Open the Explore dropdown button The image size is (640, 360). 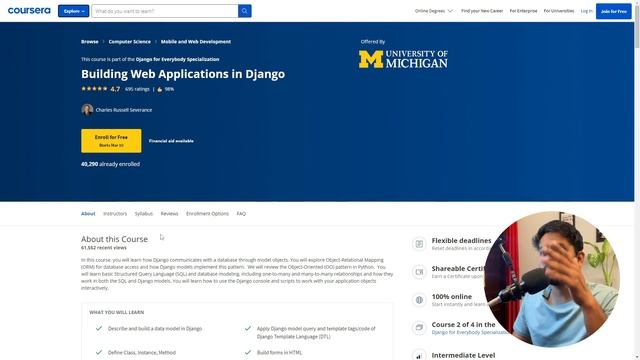(73, 11)
